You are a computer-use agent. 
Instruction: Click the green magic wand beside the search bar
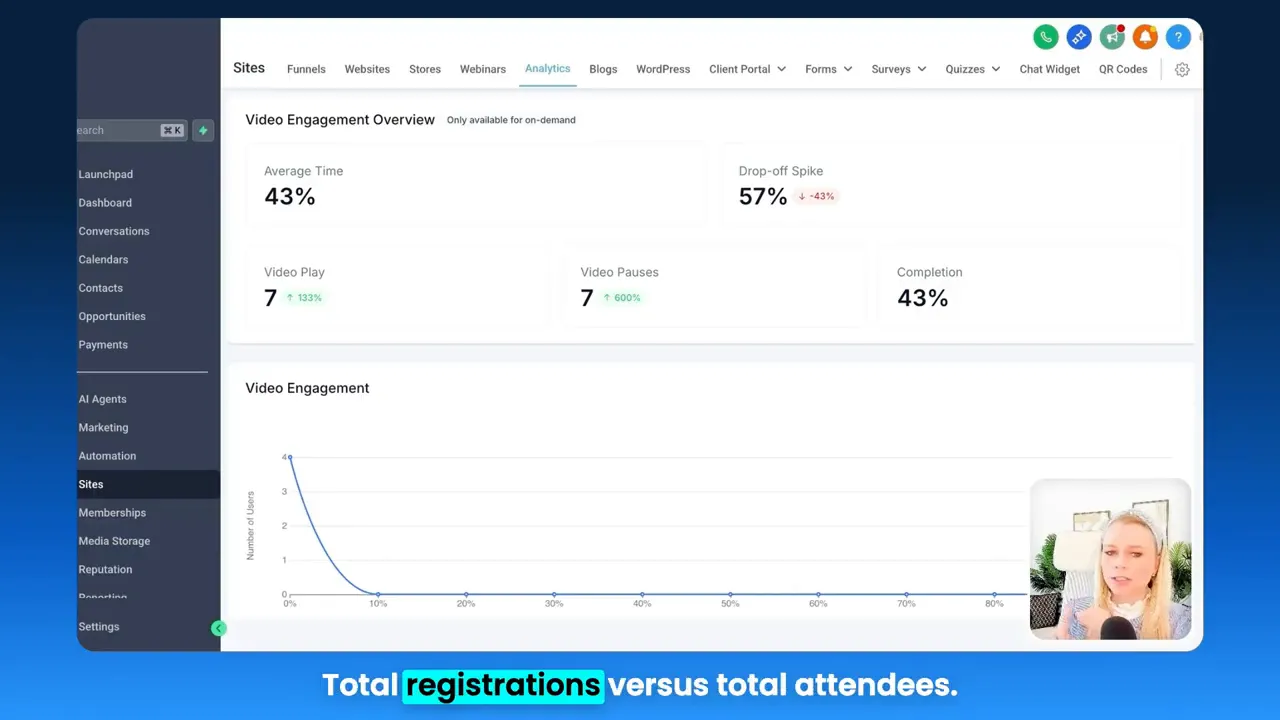pos(203,130)
